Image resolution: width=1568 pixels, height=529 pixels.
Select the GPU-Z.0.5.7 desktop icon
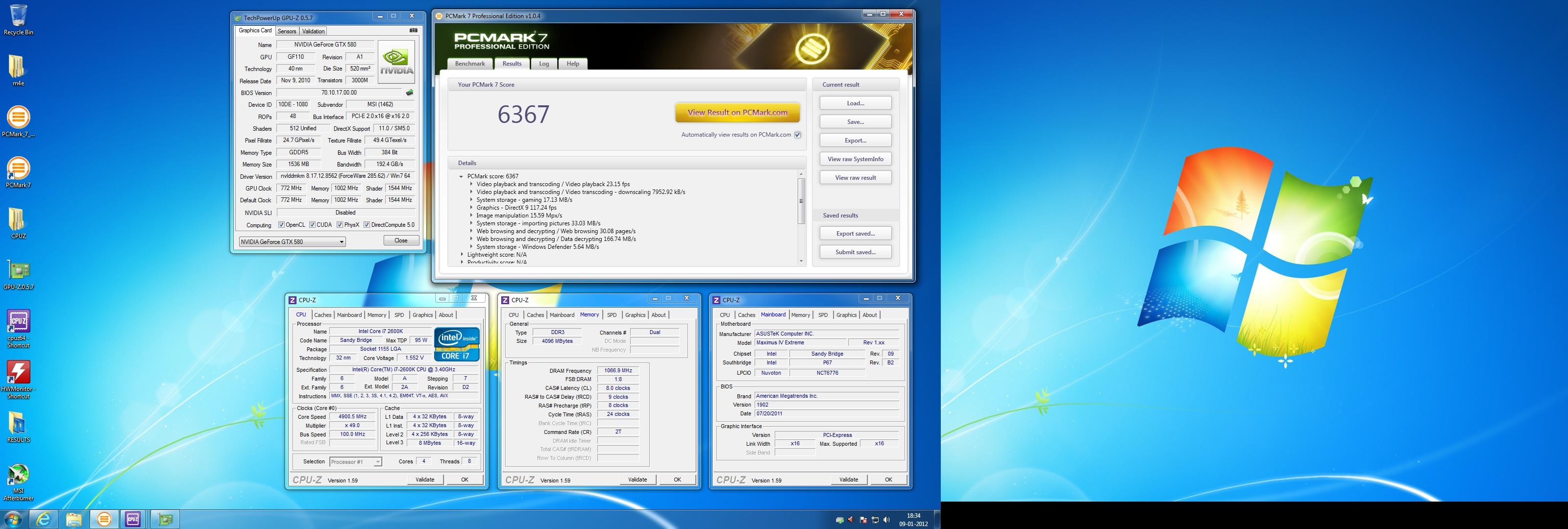[18, 275]
